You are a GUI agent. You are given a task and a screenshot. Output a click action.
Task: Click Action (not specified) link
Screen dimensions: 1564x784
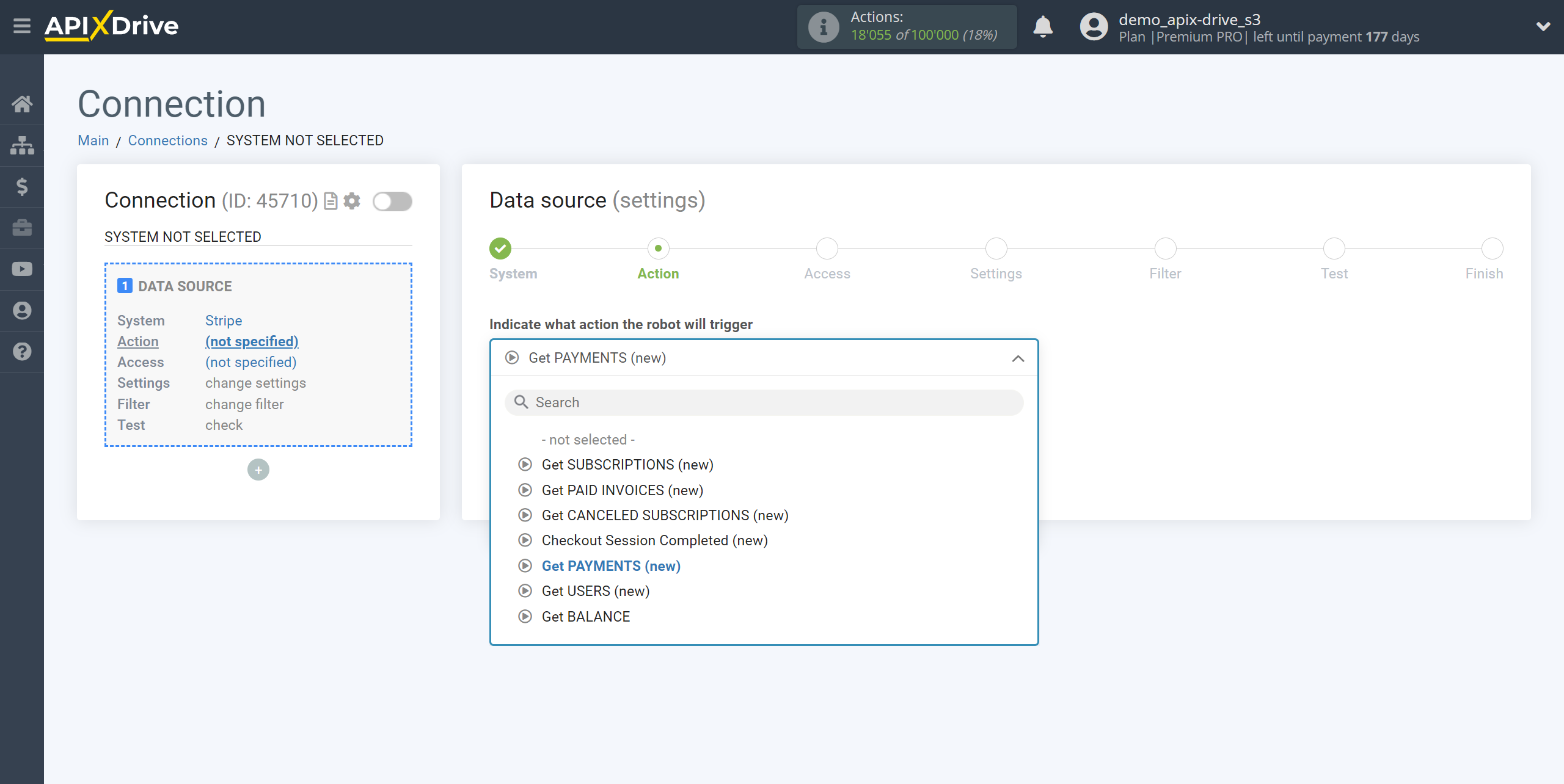pyautogui.click(x=252, y=341)
